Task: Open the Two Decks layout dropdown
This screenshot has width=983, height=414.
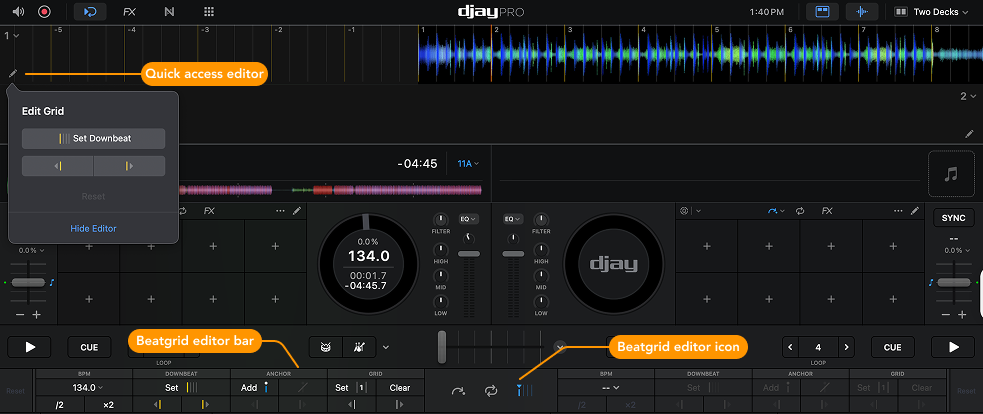Action: pyautogui.click(x=932, y=11)
